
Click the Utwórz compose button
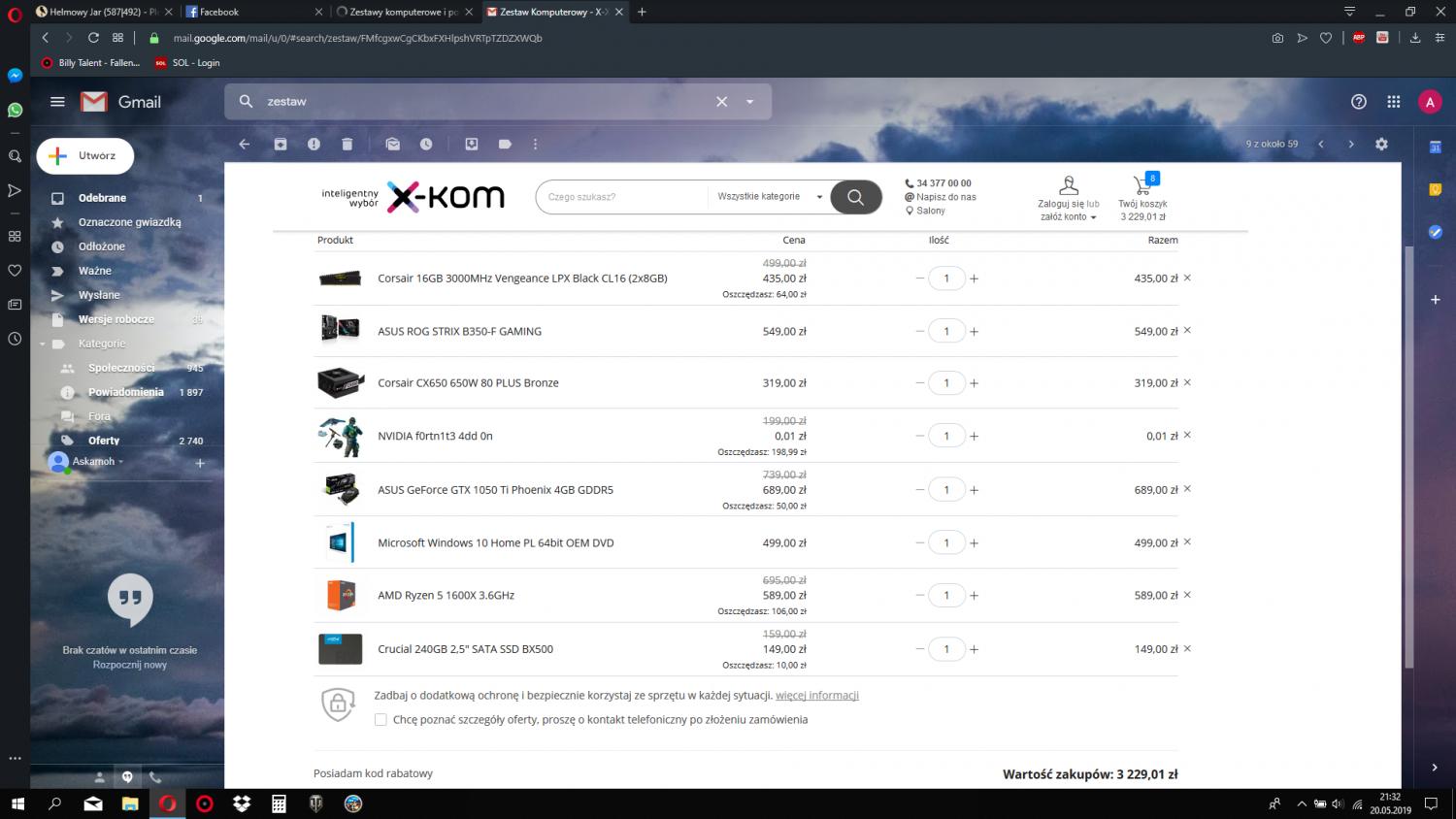(85, 156)
